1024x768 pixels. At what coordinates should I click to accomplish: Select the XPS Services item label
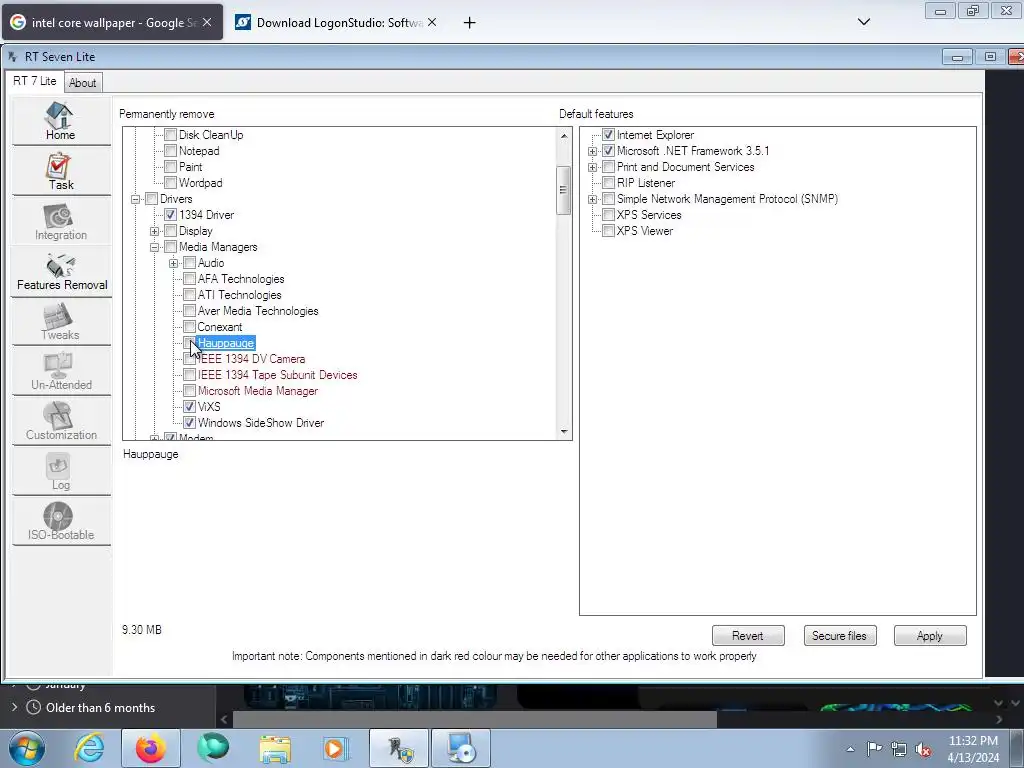coord(648,215)
